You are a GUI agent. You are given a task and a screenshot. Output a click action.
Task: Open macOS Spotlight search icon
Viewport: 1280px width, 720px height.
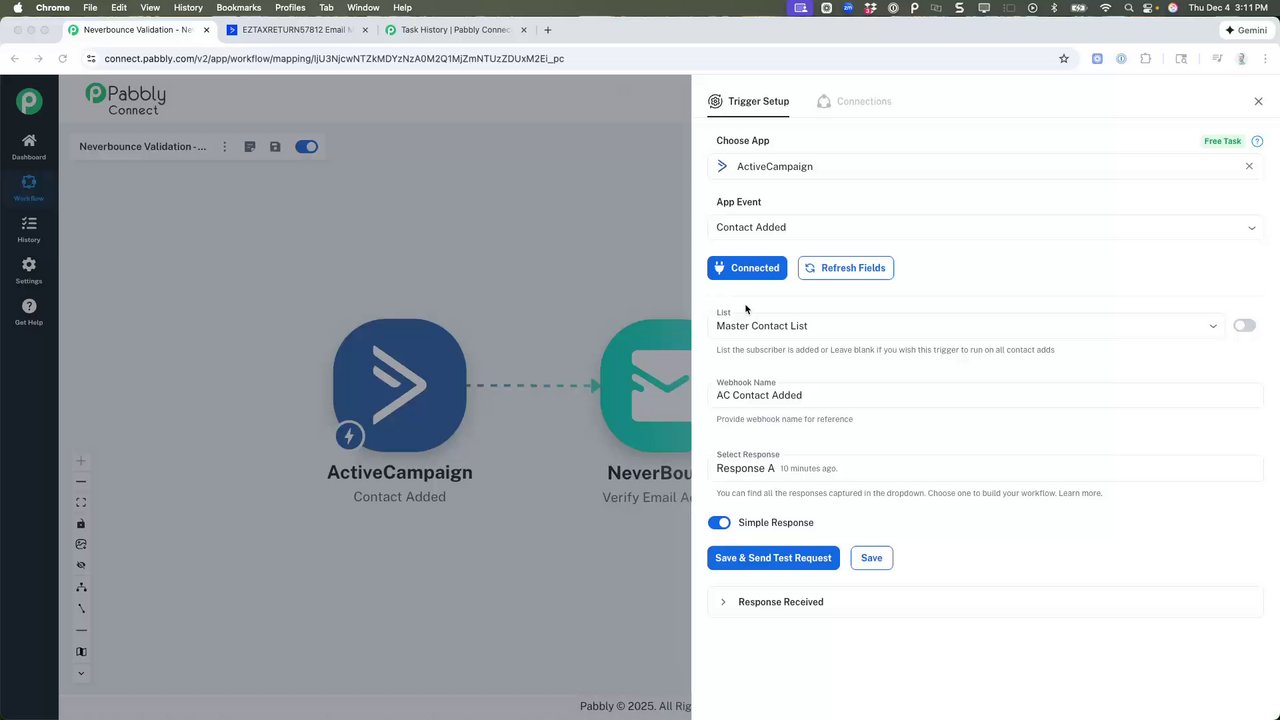pos(1128,7)
